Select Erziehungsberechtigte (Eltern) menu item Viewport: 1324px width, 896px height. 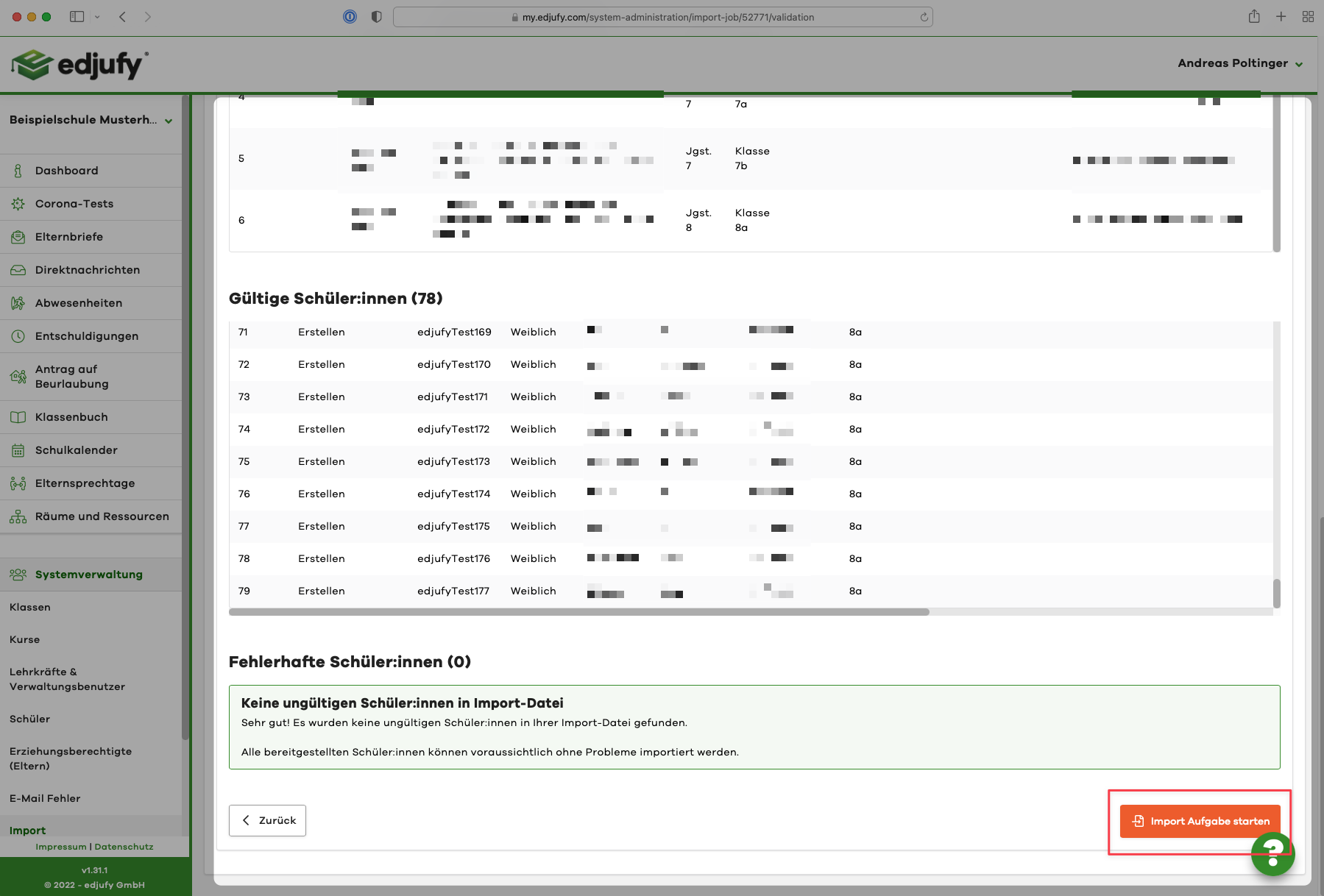pyautogui.click(x=71, y=758)
